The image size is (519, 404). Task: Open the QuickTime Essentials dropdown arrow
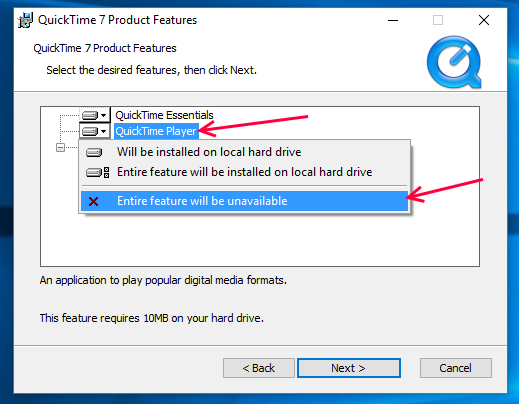[x=104, y=115]
